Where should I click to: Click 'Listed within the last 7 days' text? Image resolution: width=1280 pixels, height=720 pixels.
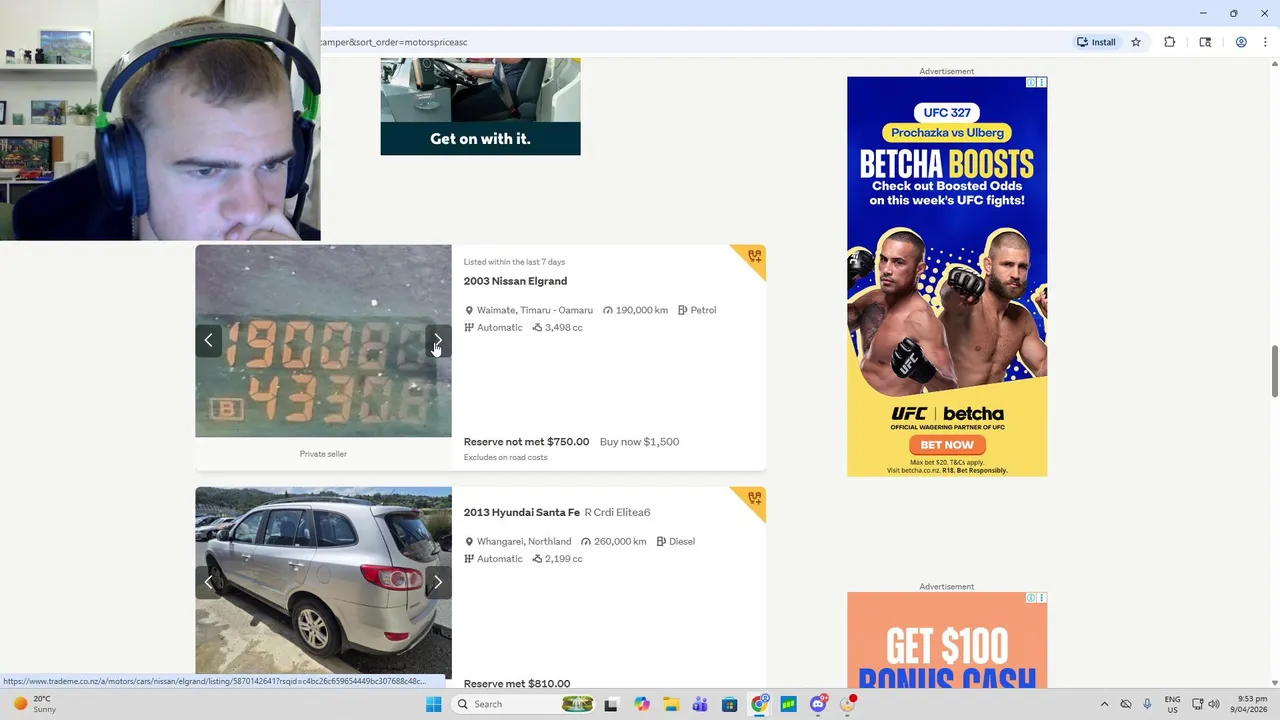pos(514,262)
